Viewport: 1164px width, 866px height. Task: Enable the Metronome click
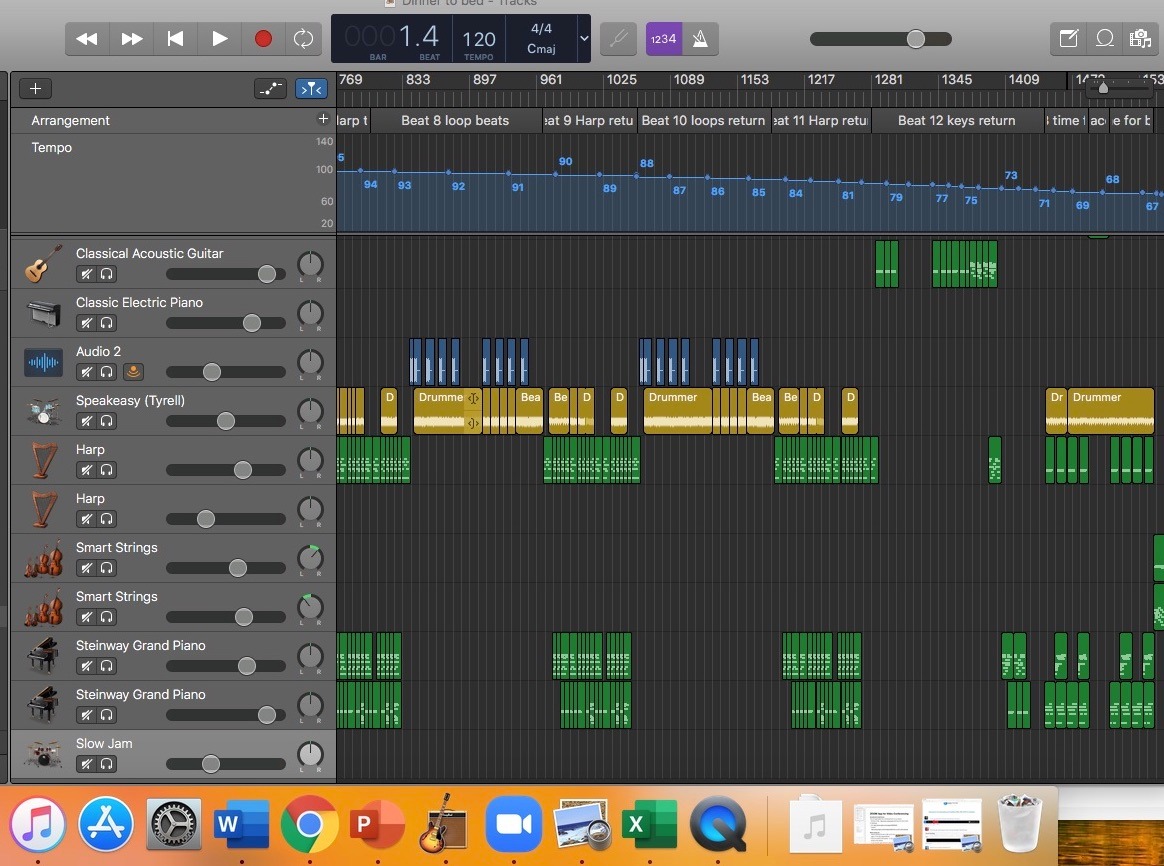point(701,39)
